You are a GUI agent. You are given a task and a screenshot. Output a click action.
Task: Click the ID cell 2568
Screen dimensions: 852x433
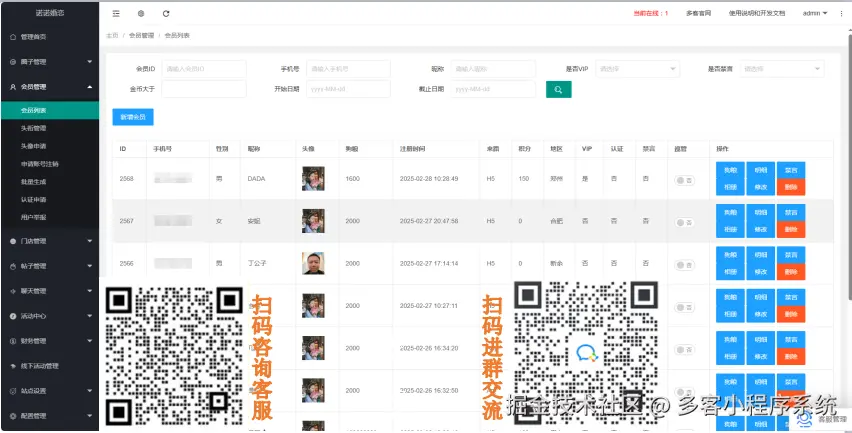tap(127, 179)
